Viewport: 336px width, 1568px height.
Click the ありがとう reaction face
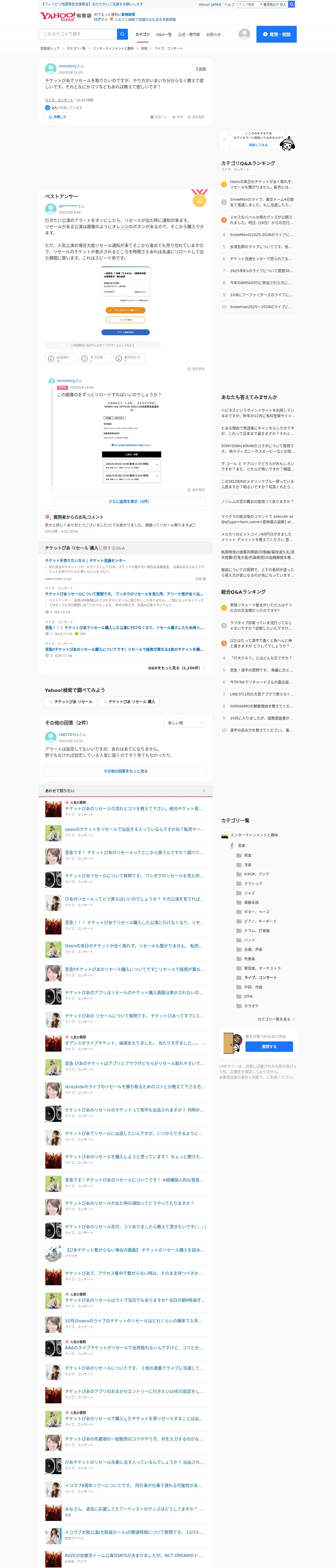119,359
